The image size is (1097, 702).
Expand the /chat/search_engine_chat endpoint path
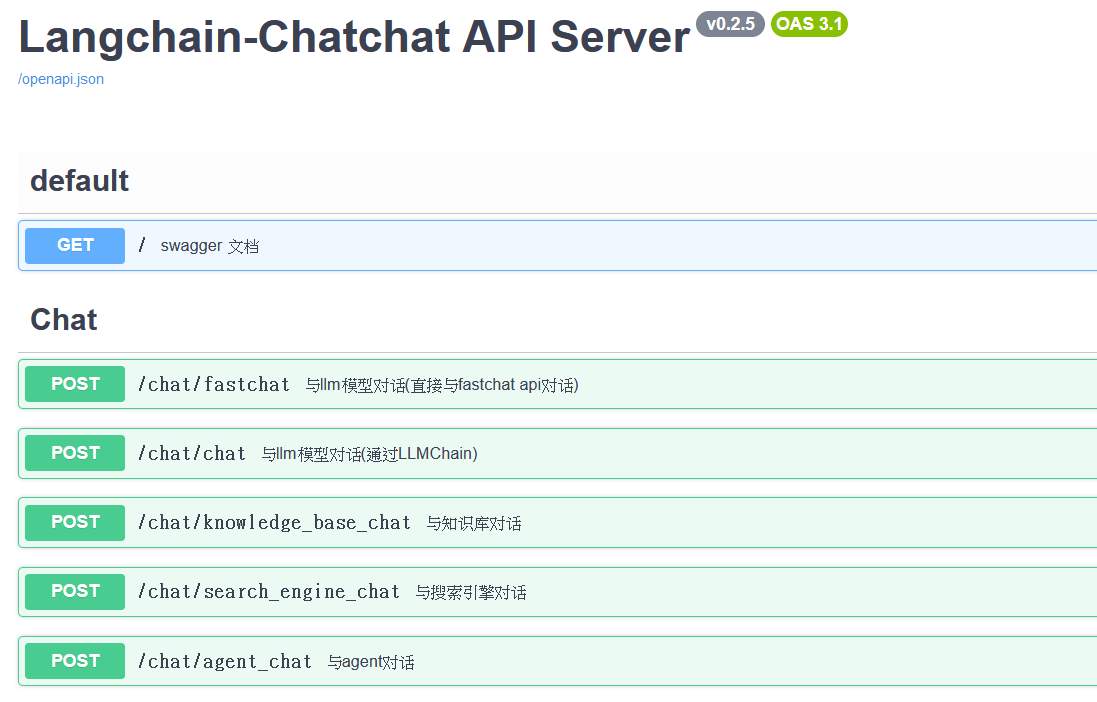point(269,592)
